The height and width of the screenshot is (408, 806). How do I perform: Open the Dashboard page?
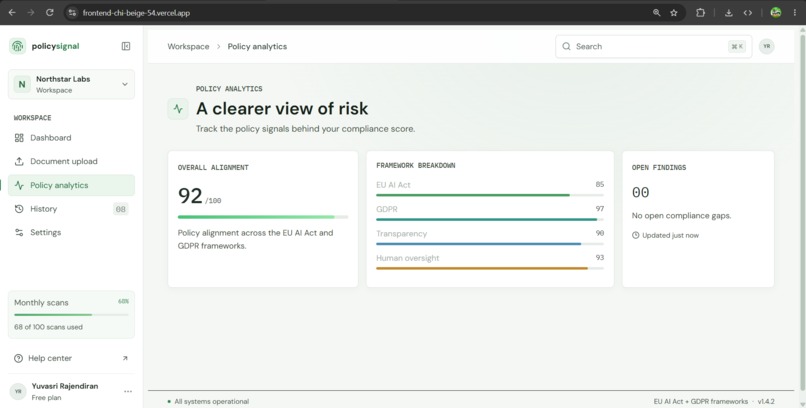[x=71, y=138]
